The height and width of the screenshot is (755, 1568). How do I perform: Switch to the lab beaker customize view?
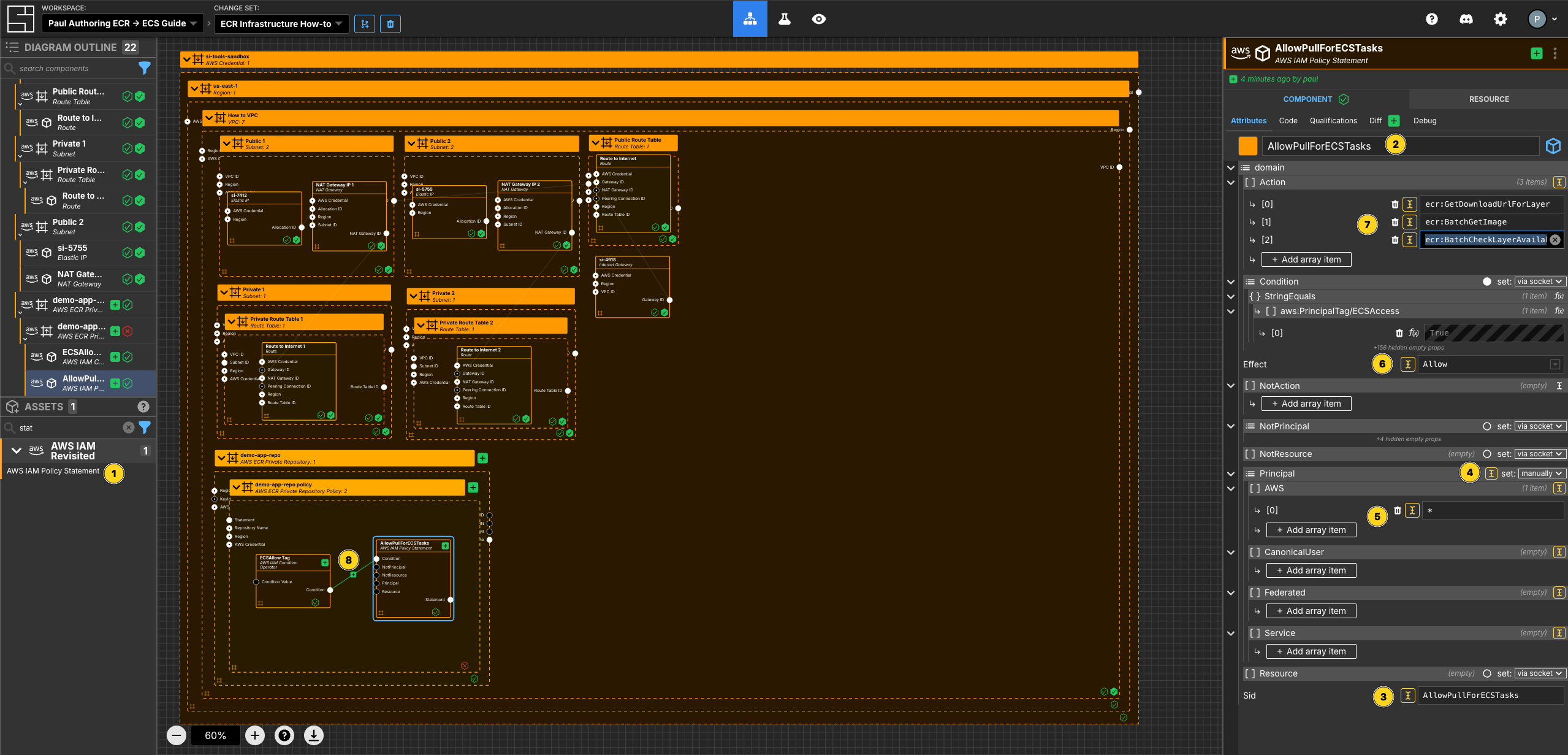click(784, 19)
